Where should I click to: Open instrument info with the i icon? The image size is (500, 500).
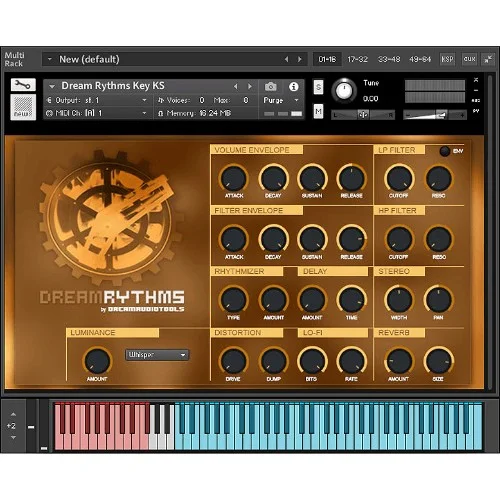pyautogui.click(x=293, y=87)
